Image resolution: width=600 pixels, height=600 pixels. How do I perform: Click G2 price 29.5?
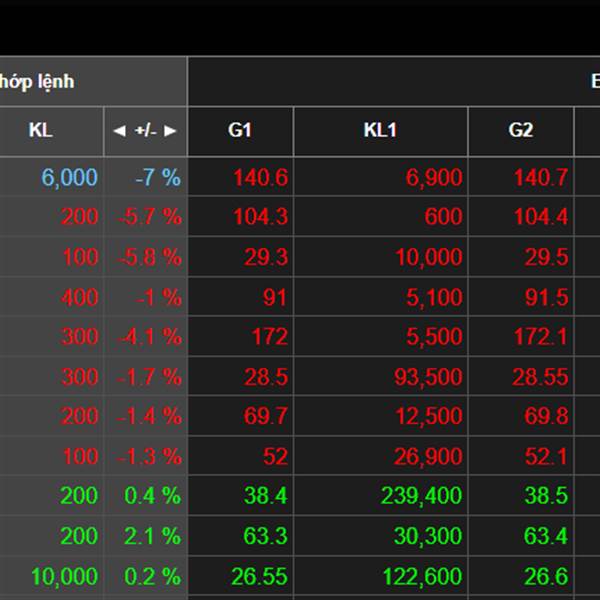click(546, 257)
